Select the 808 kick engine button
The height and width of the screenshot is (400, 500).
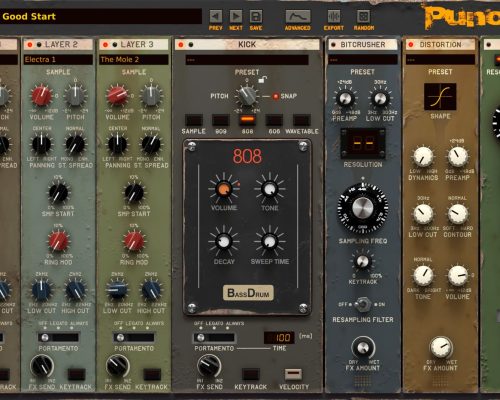coord(248,120)
